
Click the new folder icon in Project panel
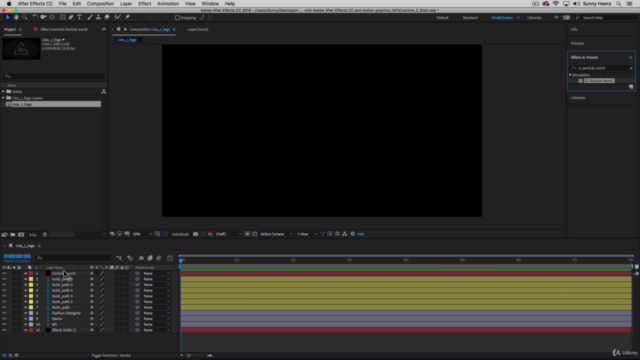tap(13, 235)
